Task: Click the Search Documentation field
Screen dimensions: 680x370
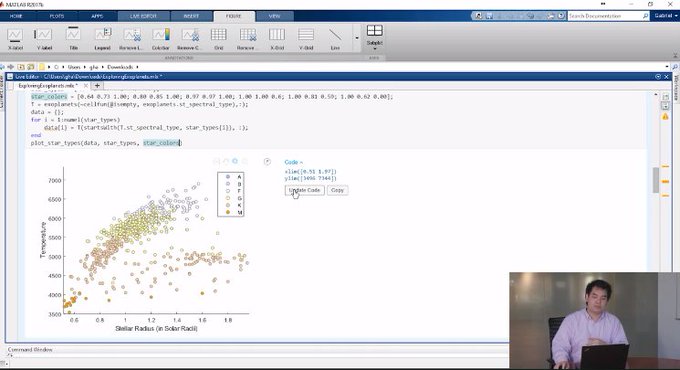Action: 605,16
